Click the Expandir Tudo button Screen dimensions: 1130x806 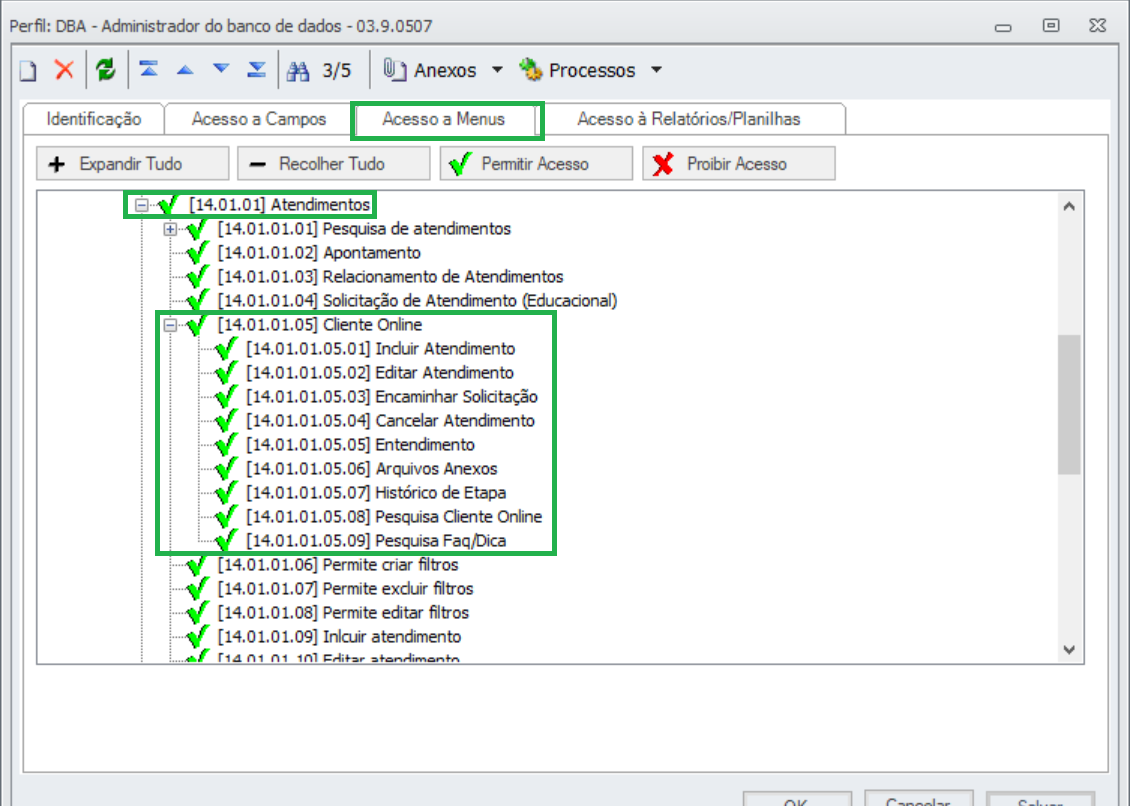click(133, 164)
